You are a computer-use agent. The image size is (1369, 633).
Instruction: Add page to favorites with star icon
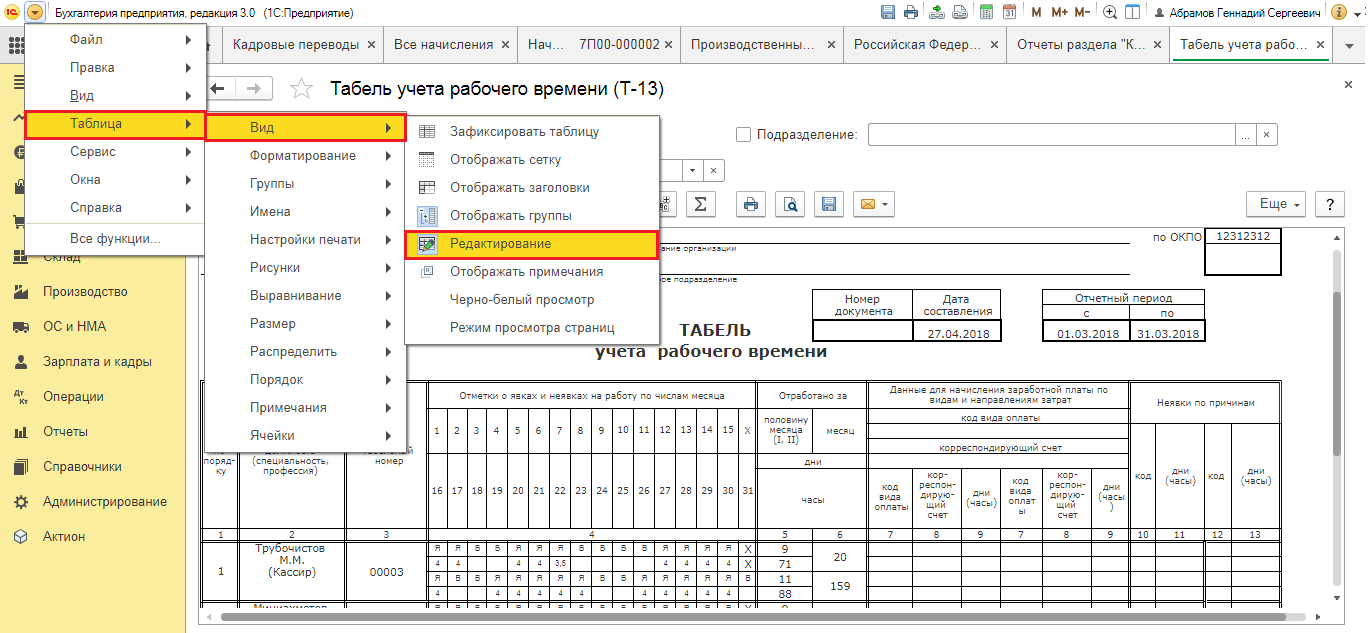tap(301, 90)
